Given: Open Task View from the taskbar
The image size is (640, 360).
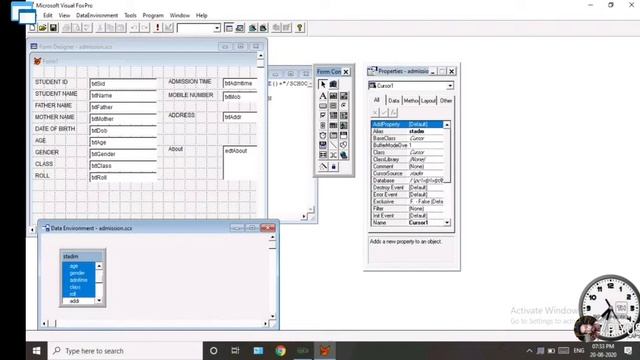Looking at the screenshot, I should (236, 351).
